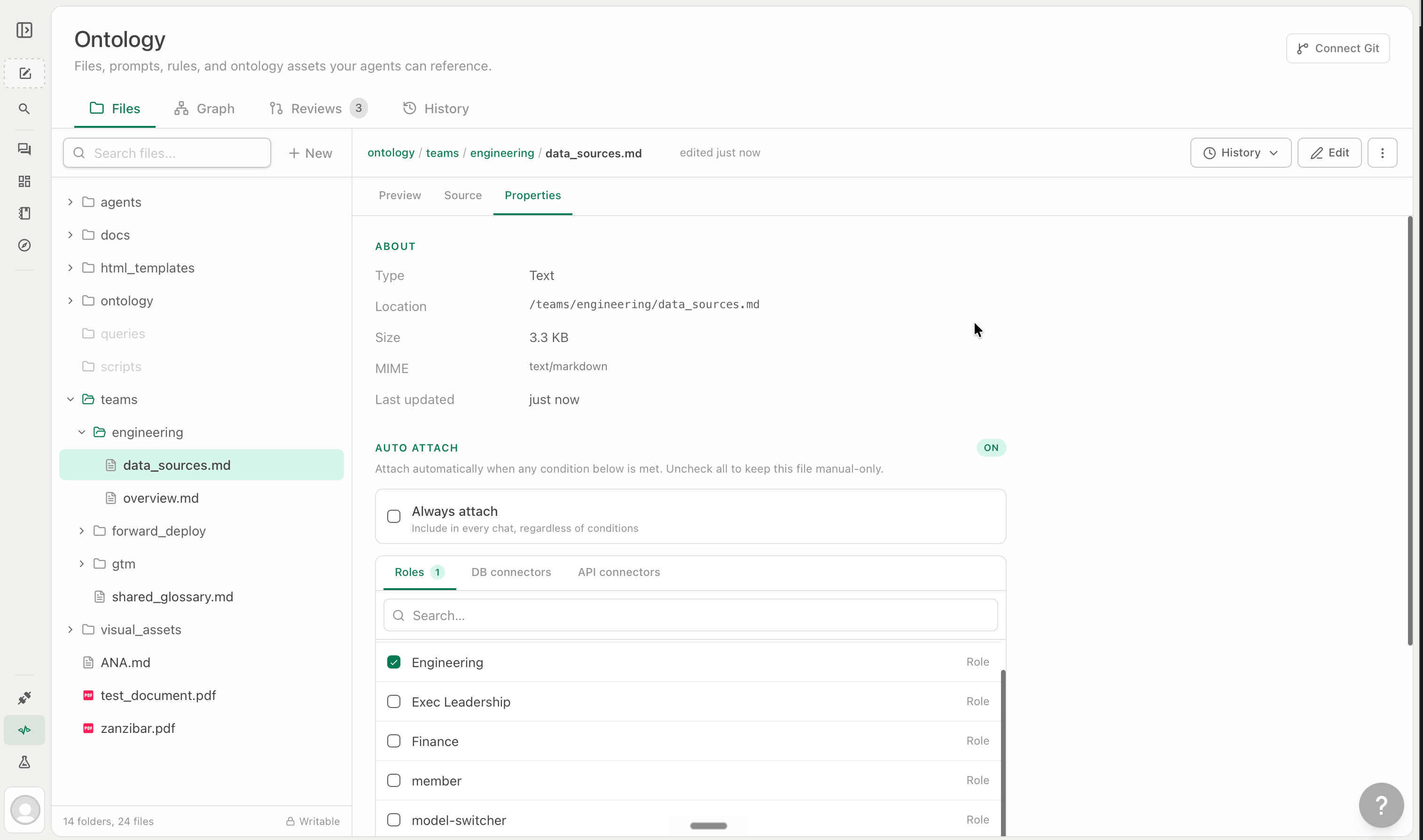Switch to the Source tab
1423x840 pixels.
point(463,195)
